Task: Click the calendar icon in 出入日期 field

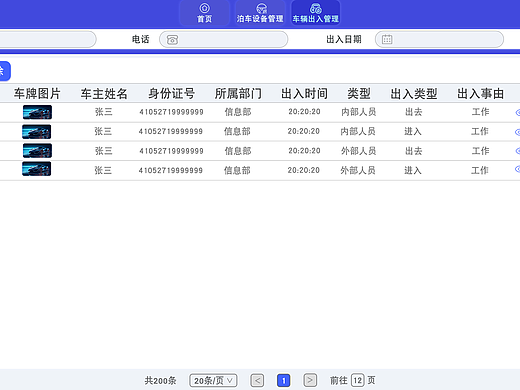Action: [x=387, y=39]
